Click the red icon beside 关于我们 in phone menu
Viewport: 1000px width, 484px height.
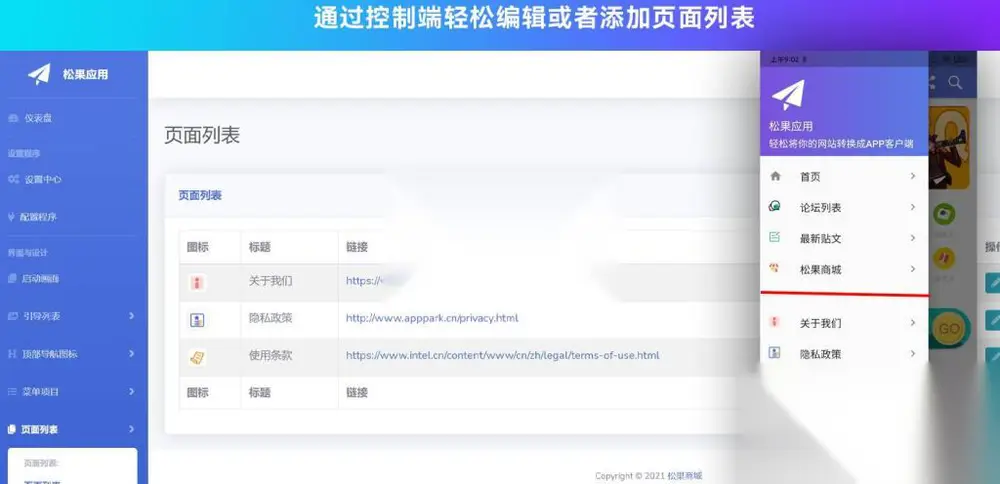[775, 321]
